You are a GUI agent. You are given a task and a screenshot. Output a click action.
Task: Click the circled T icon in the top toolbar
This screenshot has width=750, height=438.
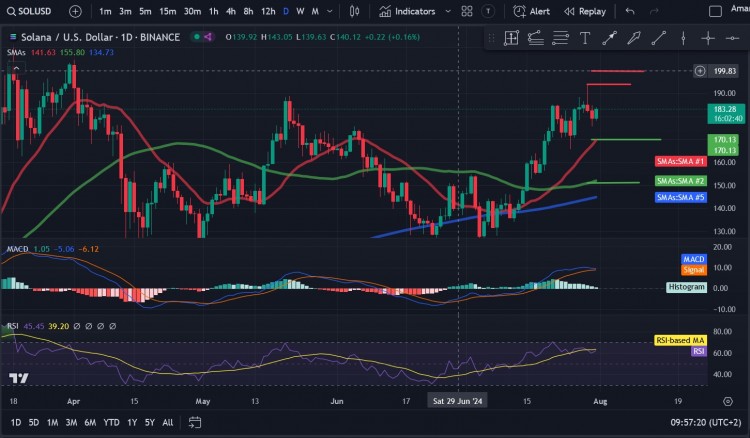click(488, 11)
